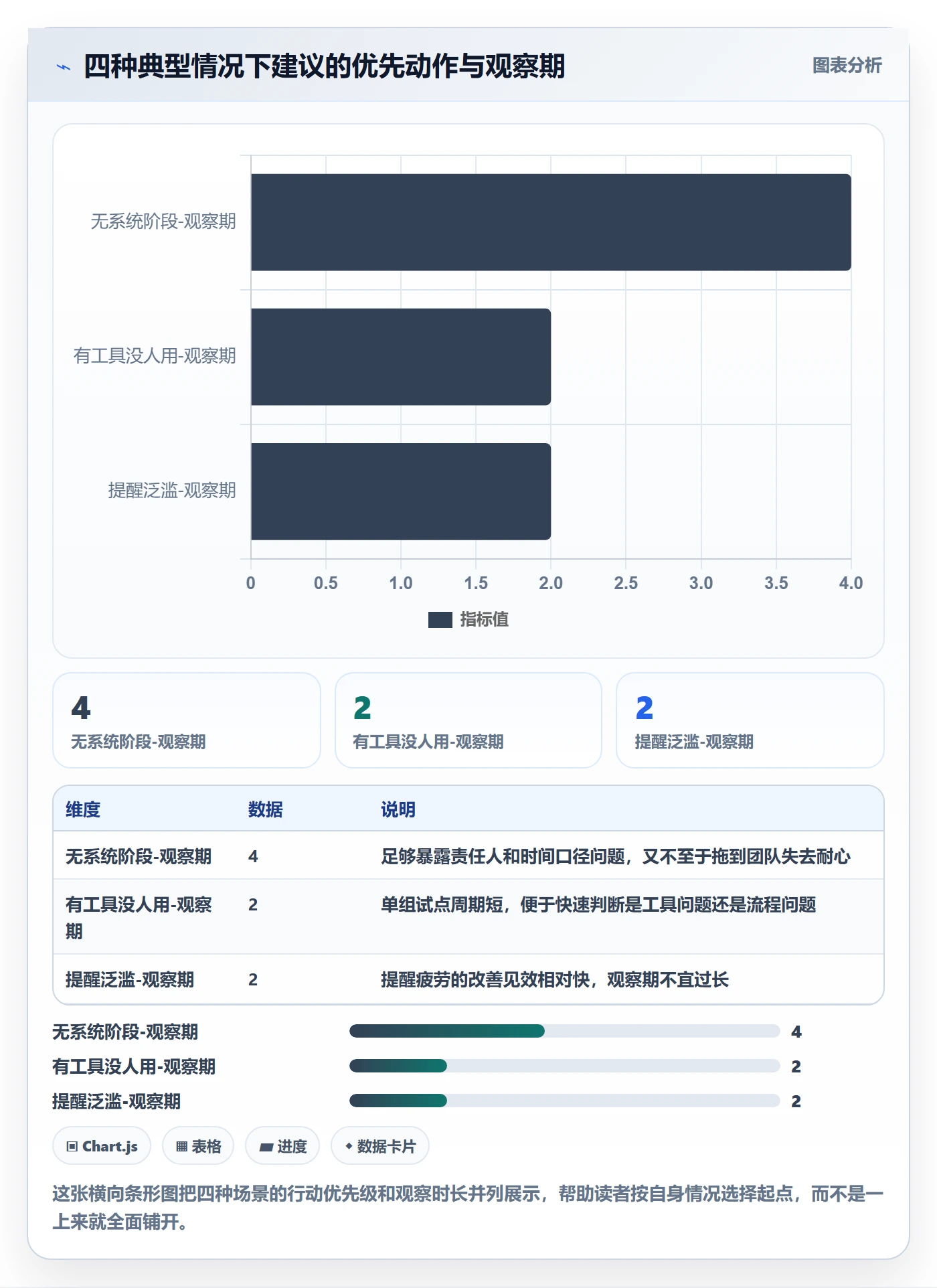
Task: Click the 维度 table column header
Action: tap(83, 809)
